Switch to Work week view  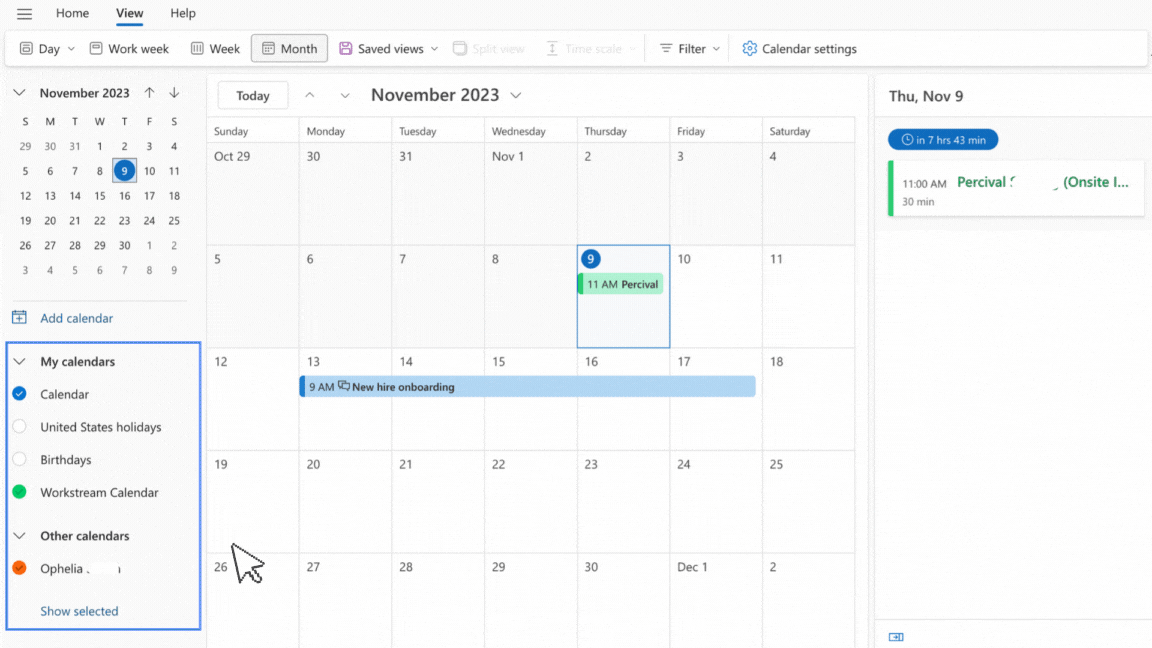(x=129, y=49)
